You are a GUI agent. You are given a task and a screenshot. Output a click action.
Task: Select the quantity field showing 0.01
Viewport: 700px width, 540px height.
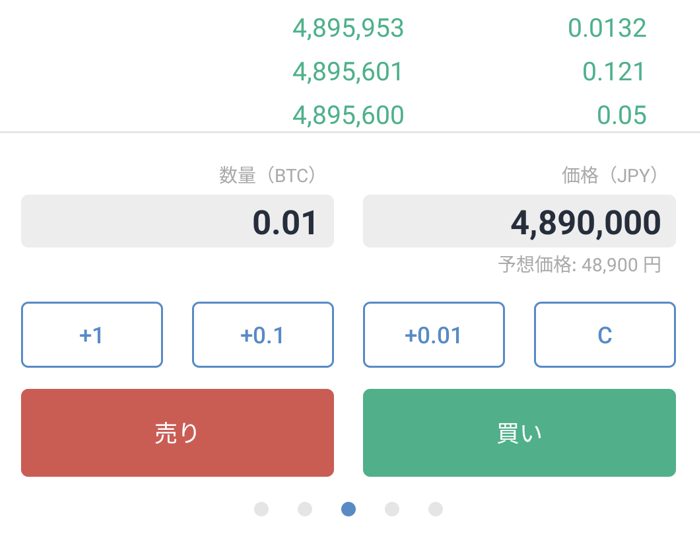[177, 221]
